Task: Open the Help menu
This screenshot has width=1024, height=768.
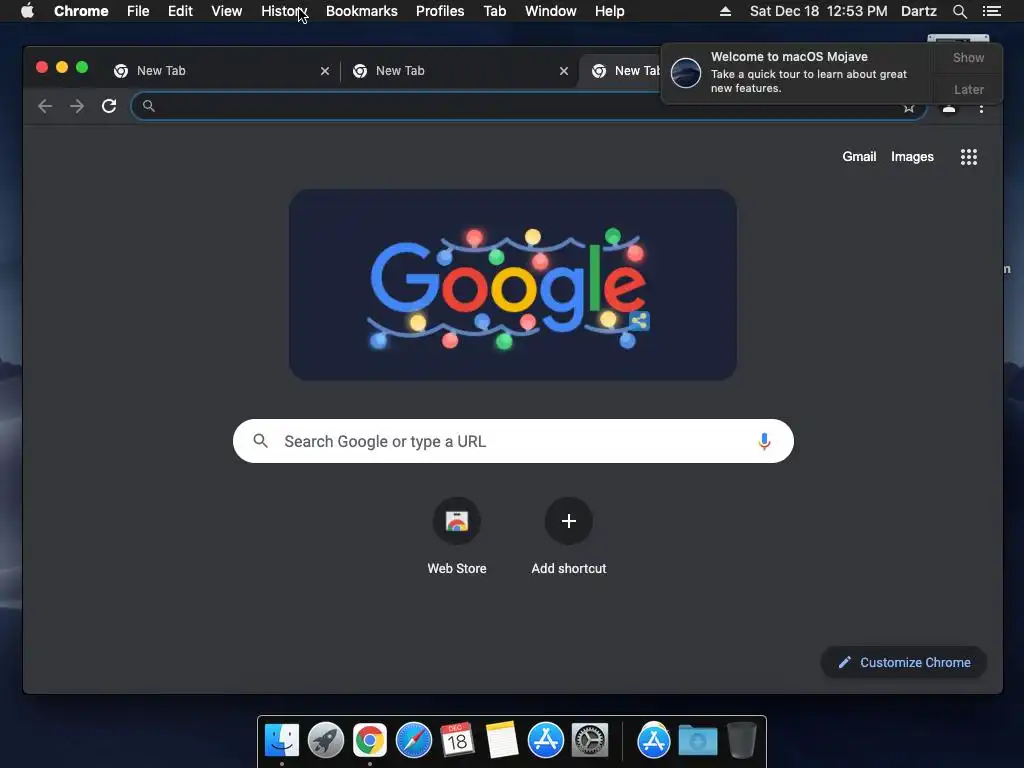Action: point(609,11)
